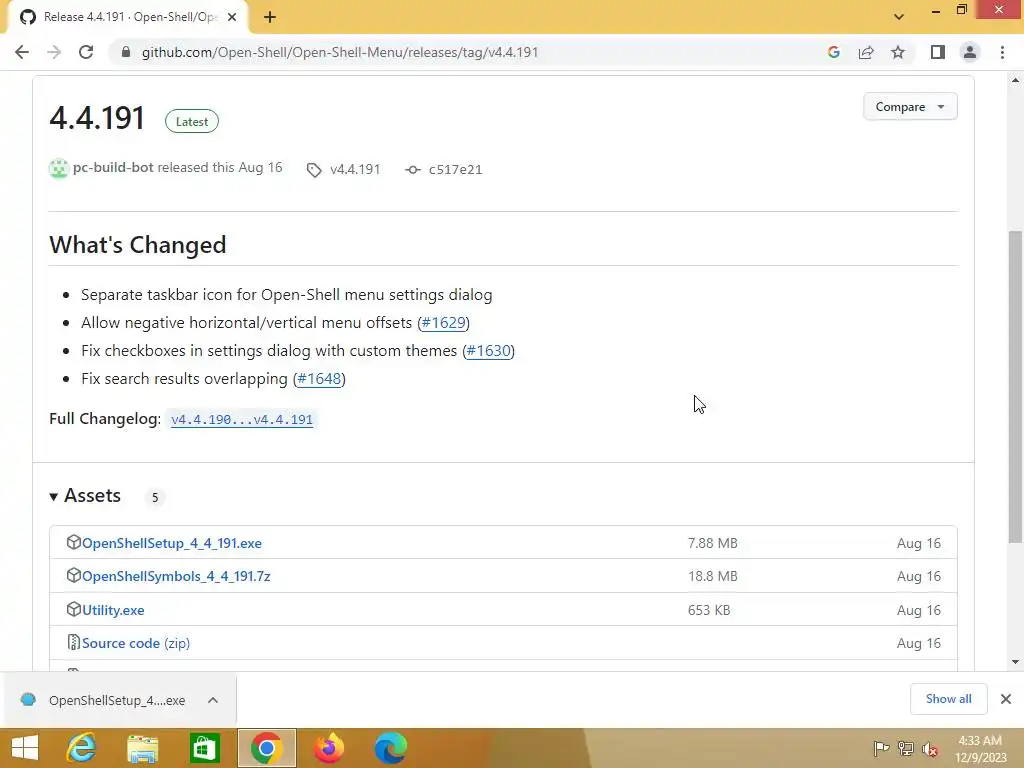Click the What's Changed heading
1024x768 pixels.
(138, 245)
